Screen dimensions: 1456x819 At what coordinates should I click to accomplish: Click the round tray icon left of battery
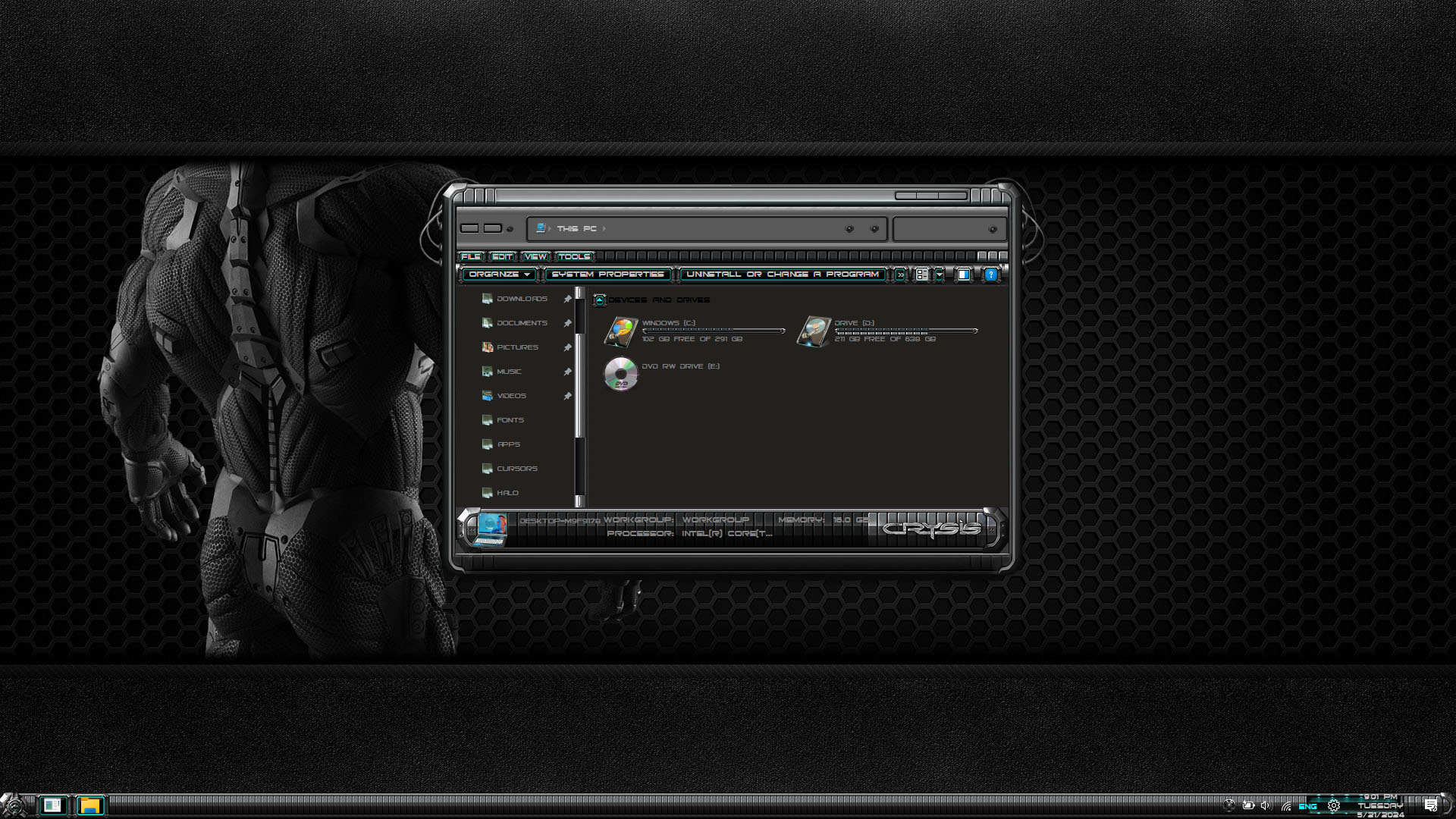(1229, 805)
